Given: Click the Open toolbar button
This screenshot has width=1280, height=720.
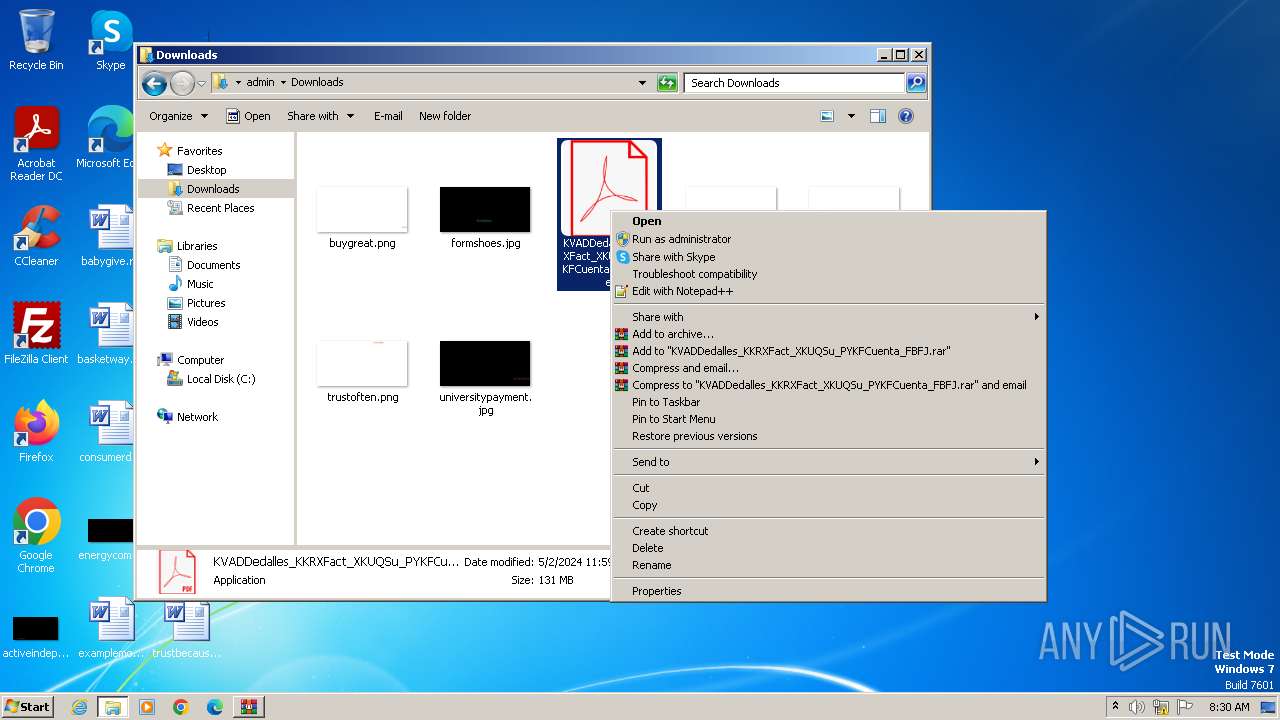Looking at the screenshot, I should [248, 116].
